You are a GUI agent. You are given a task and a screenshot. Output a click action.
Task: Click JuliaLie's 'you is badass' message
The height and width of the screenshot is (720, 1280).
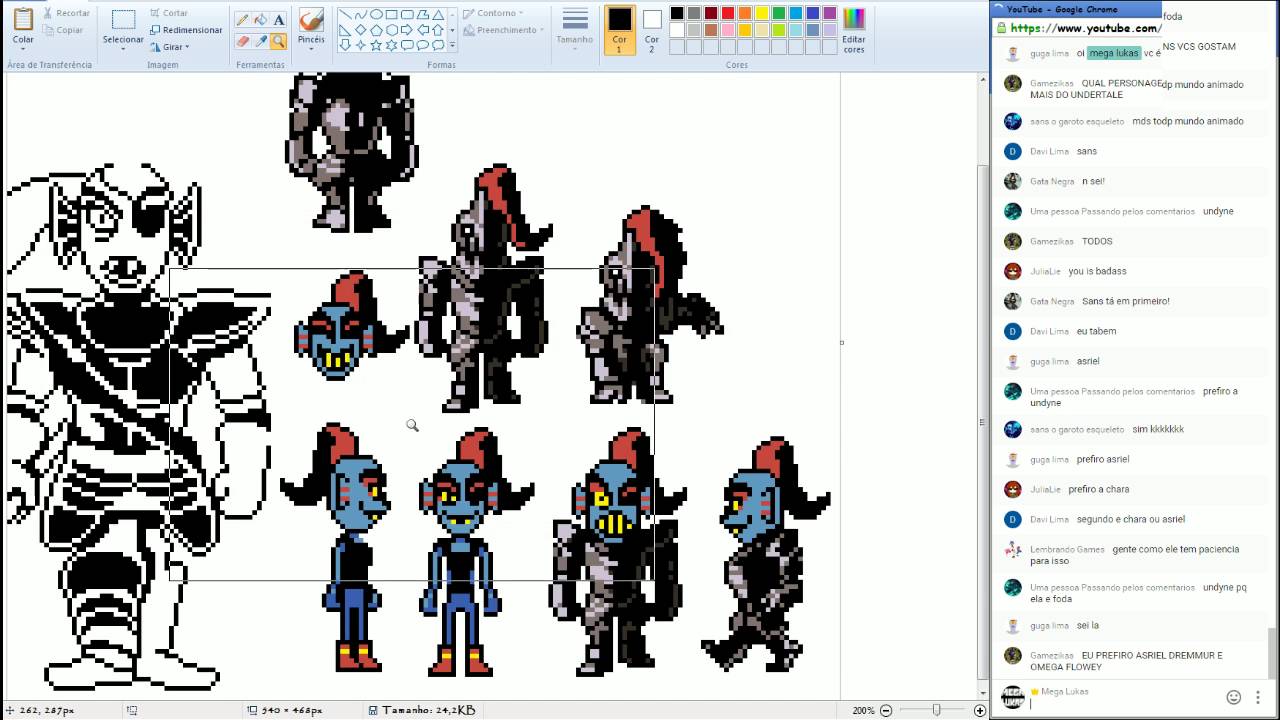1097,271
